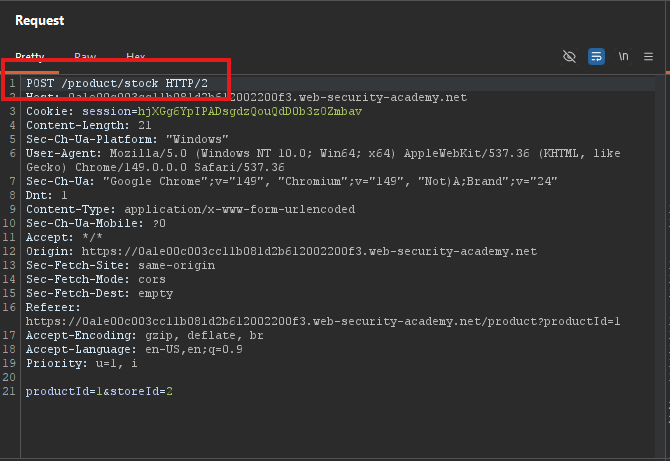
Task: Click the productId=1&storeId=2 body
Action: [99, 391]
